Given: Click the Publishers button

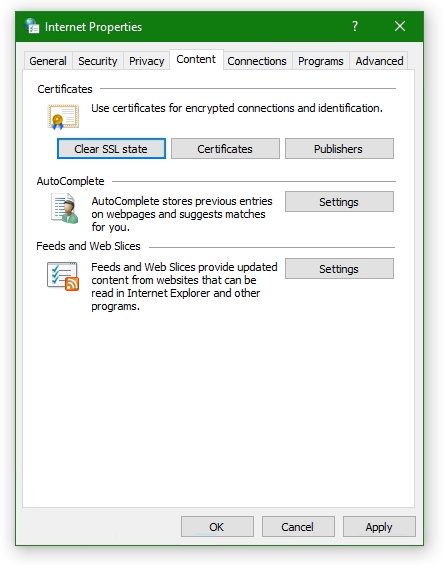Looking at the screenshot, I should point(339,148).
